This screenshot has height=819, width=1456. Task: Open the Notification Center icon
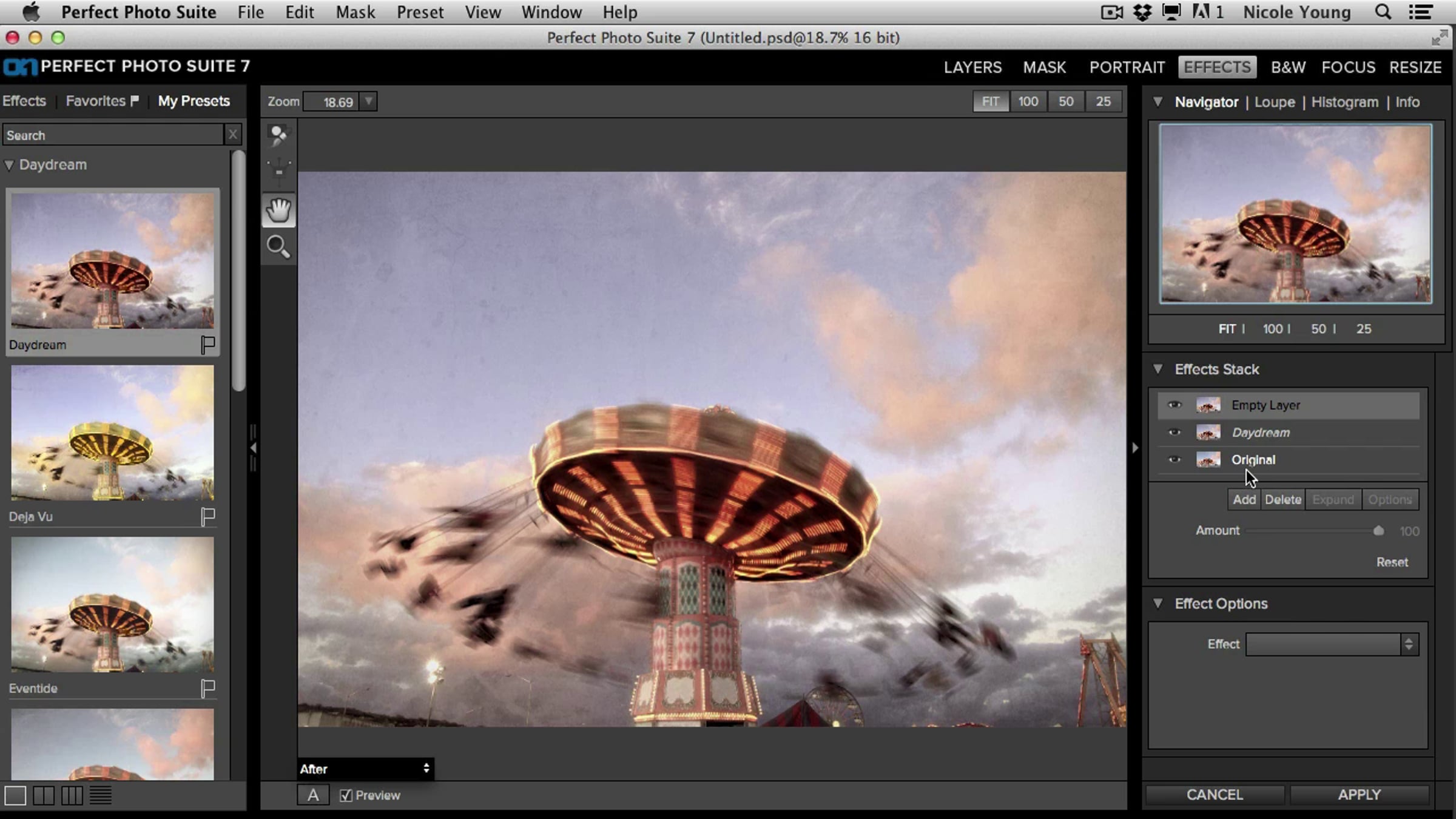click(x=1420, y=12)
